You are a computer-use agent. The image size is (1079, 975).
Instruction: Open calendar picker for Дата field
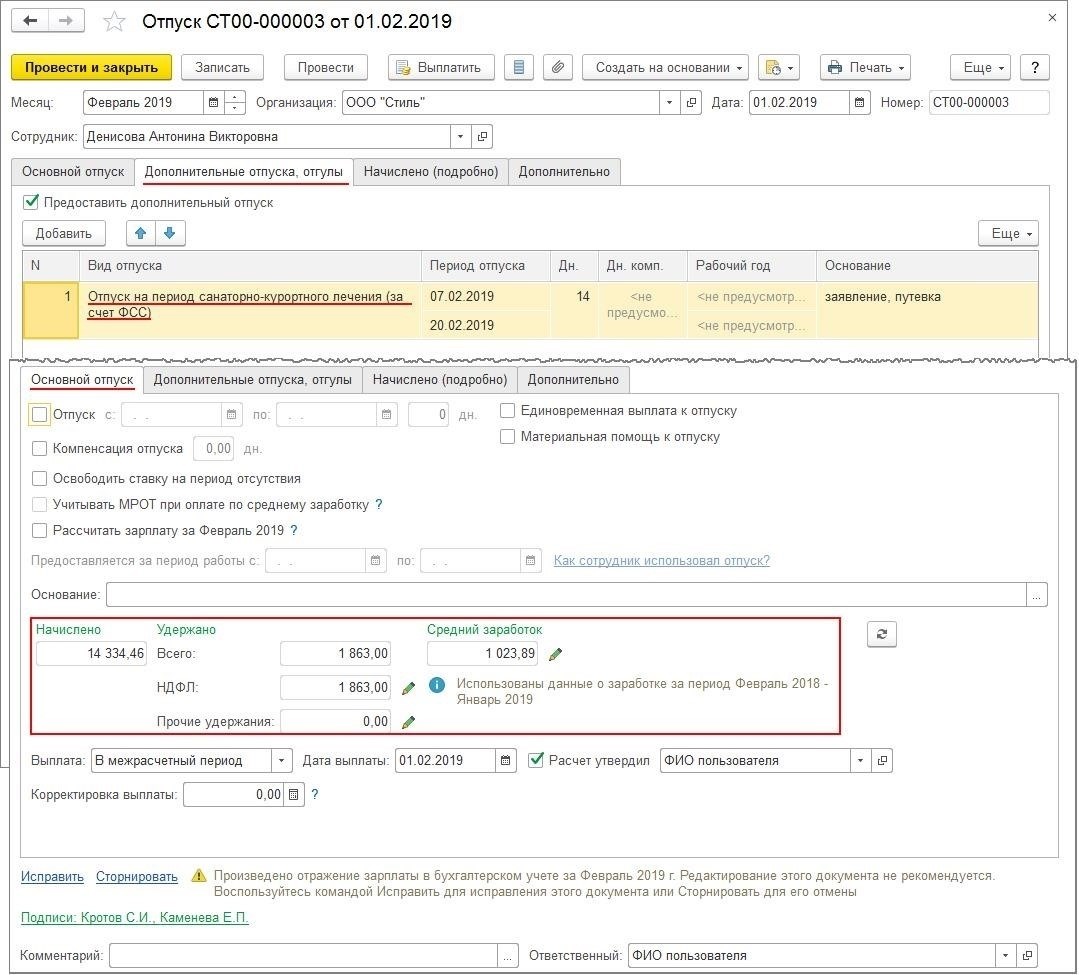coord(859,103)
